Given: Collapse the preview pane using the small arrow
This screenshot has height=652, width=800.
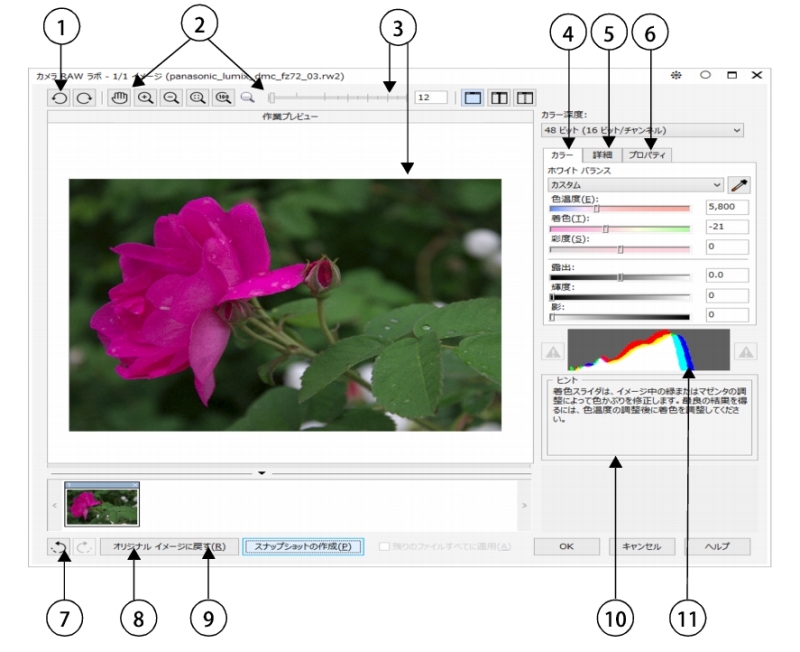Looking at the screenshot, I should (261, 471).
